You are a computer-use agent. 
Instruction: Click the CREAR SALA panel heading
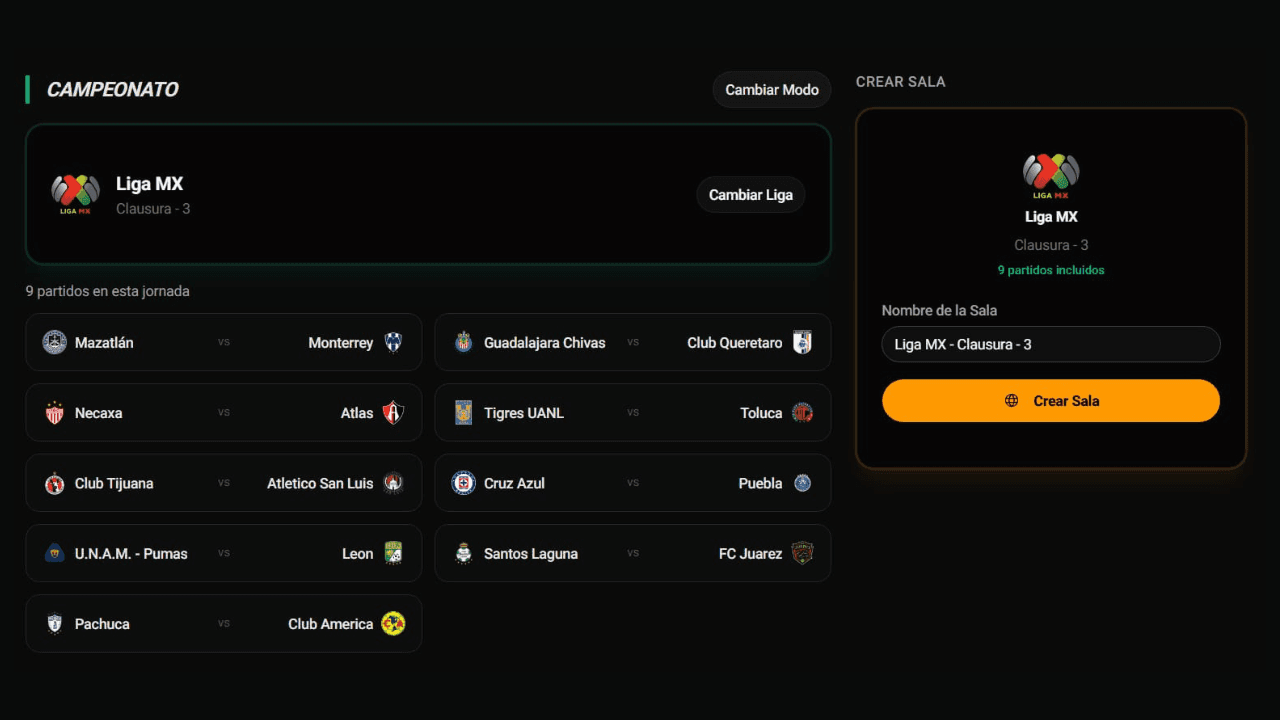coord(900,82)
